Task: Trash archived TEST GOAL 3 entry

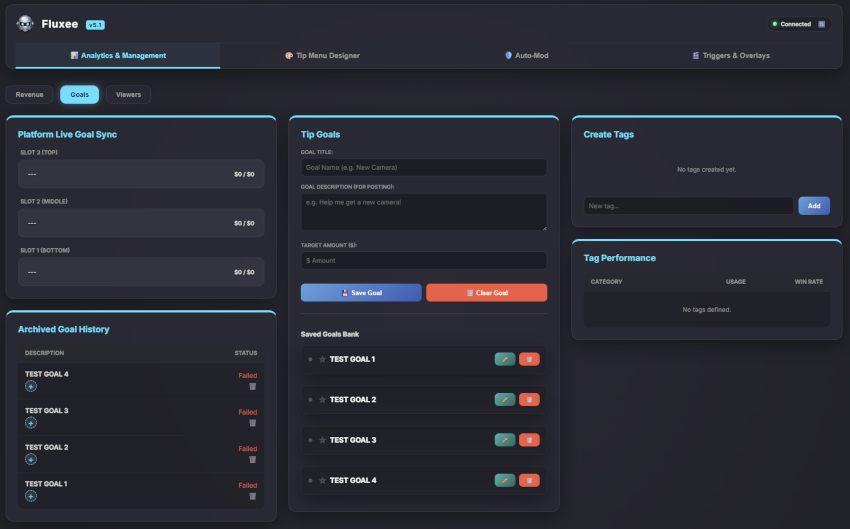Action: pos(252,423)
